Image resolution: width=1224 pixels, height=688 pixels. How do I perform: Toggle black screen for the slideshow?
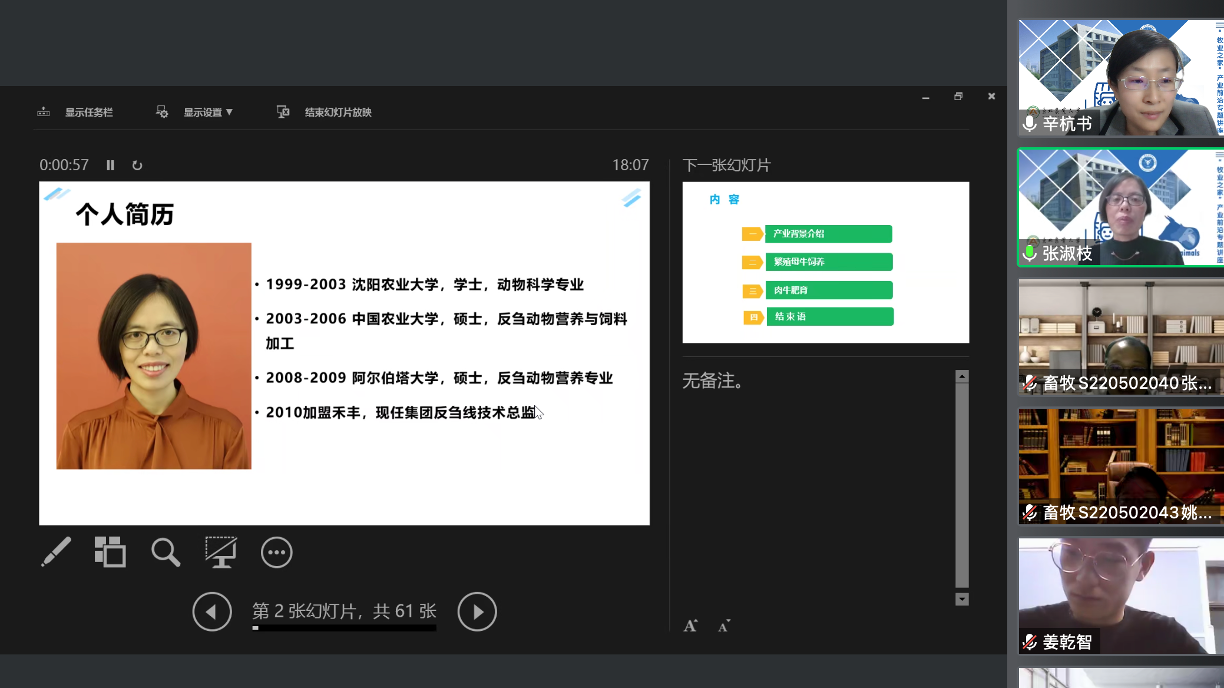pyautogui.click(x=220, y=552)
